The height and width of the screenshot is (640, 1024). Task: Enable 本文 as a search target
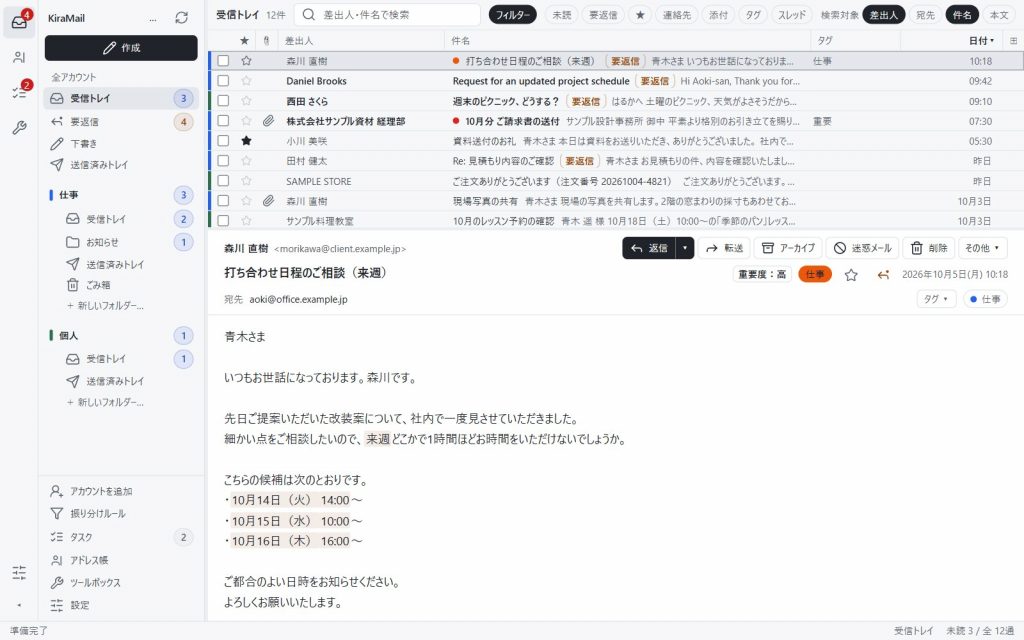(x=999, y=14)
